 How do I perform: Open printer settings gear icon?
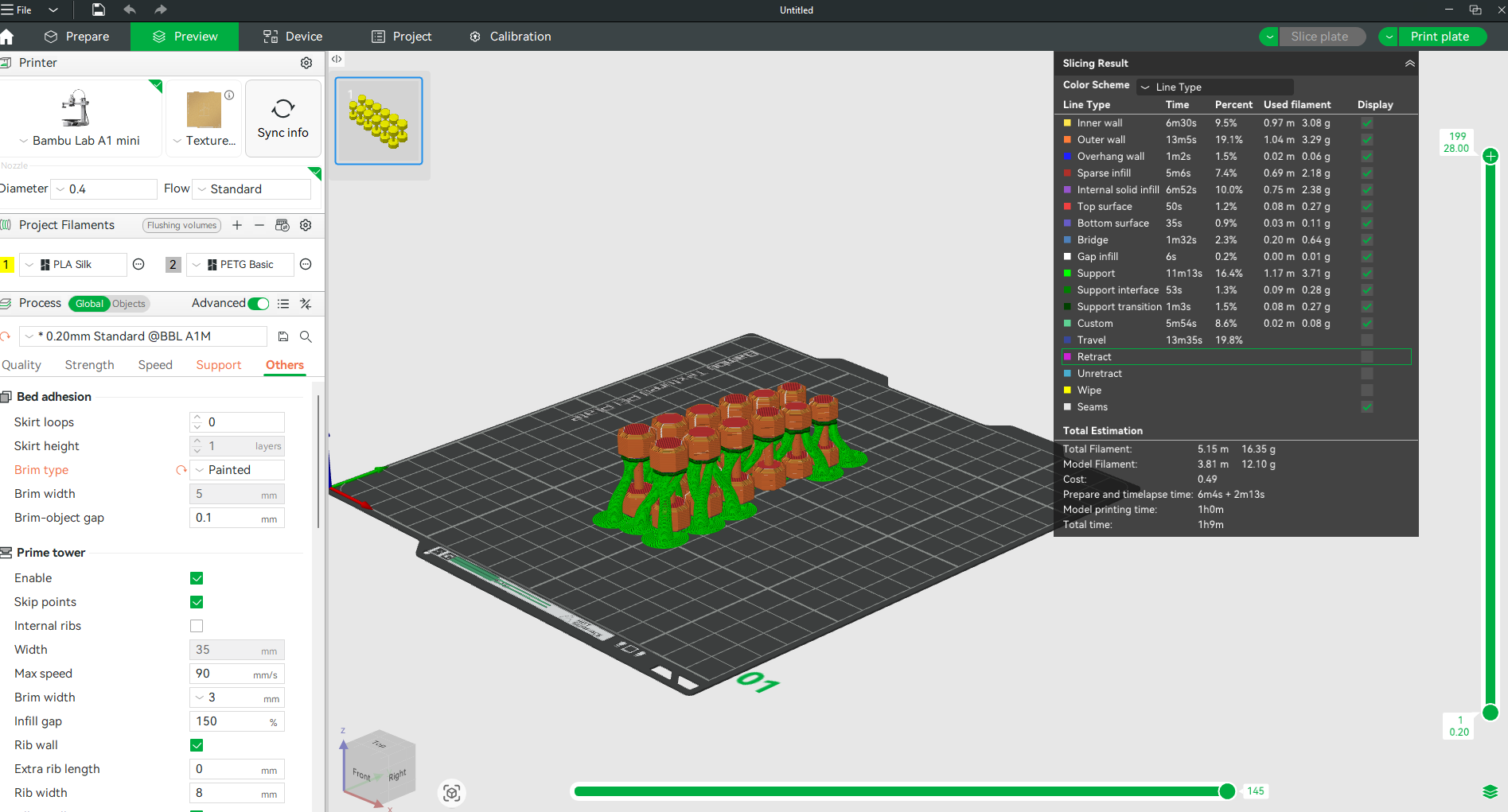coord(306,63)
